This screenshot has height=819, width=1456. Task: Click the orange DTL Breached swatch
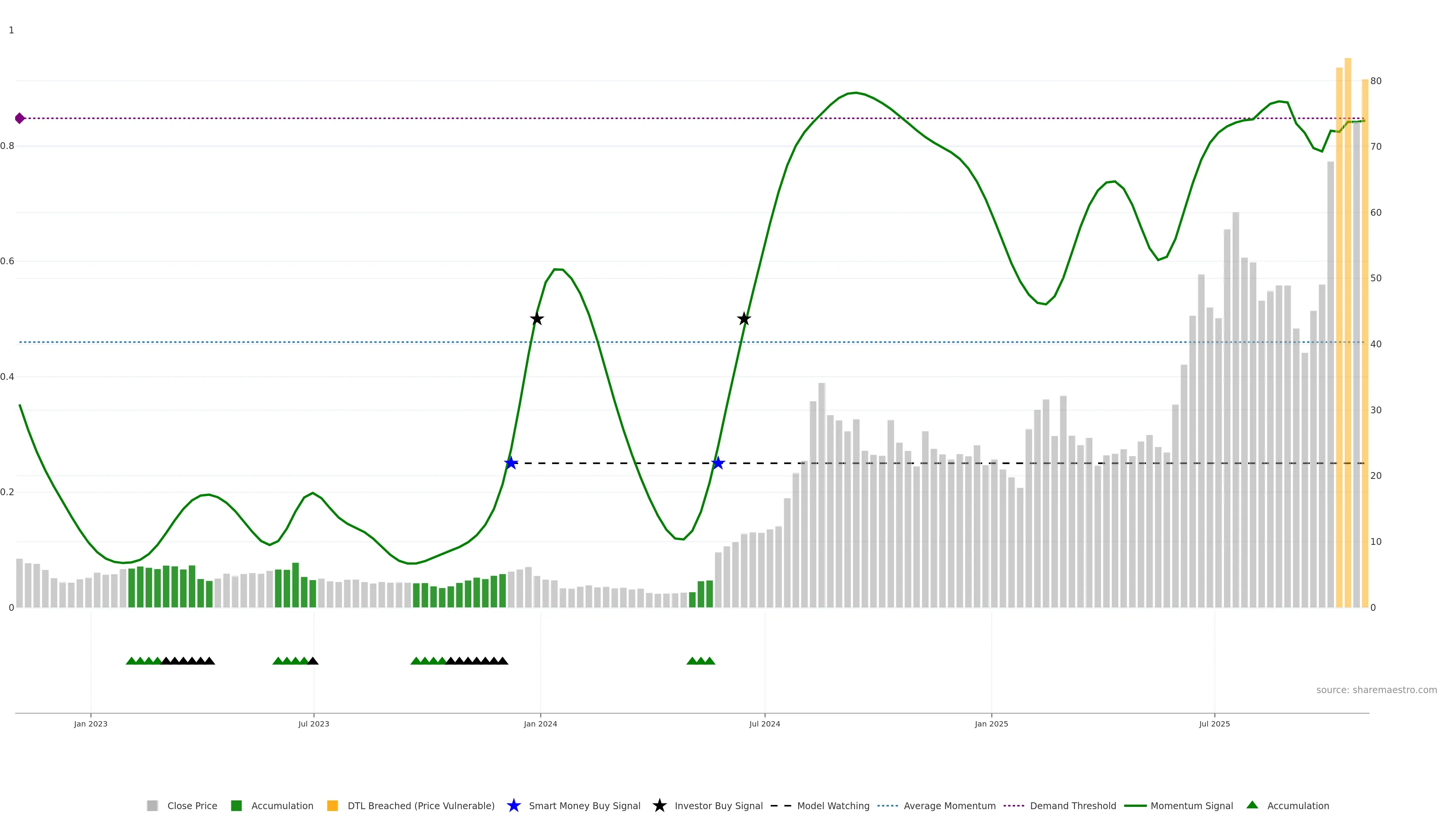click(333, 805)
